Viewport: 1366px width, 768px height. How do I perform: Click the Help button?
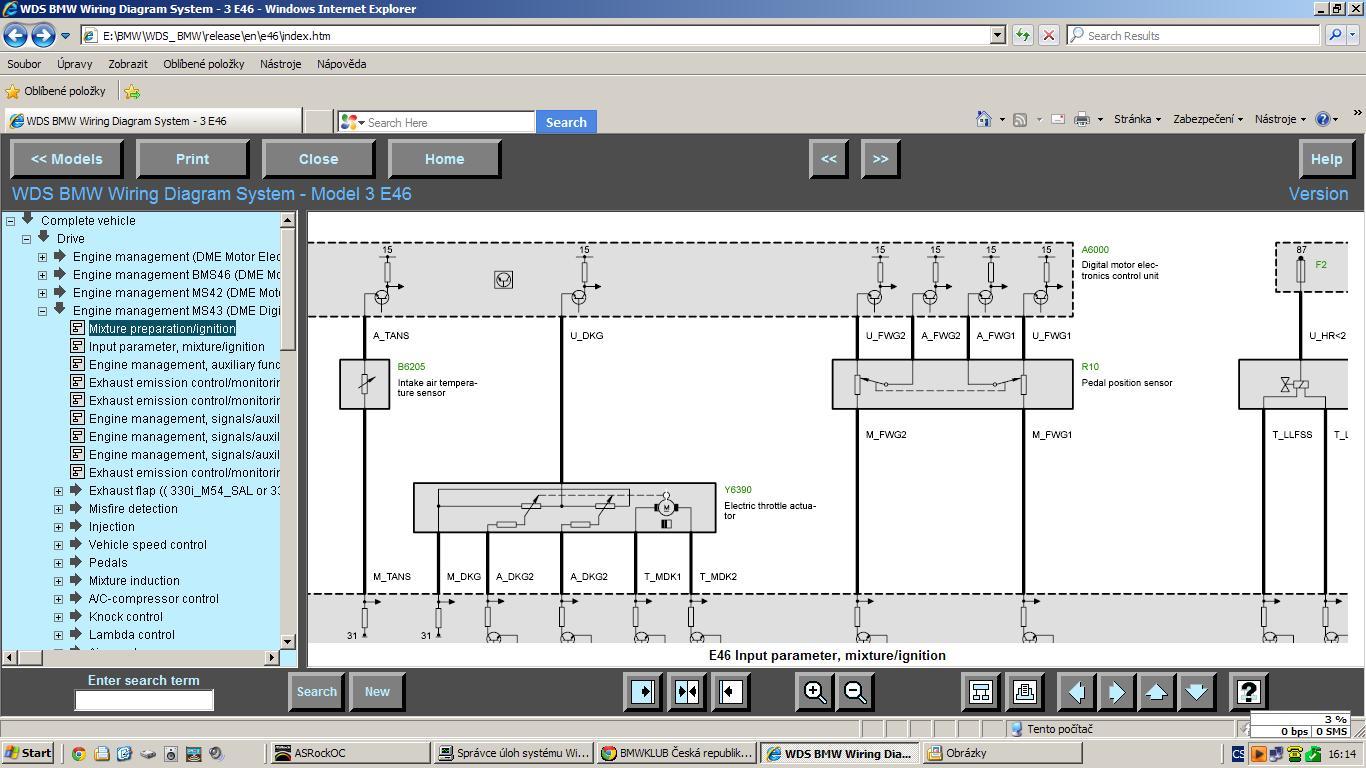click(1326, 159)
